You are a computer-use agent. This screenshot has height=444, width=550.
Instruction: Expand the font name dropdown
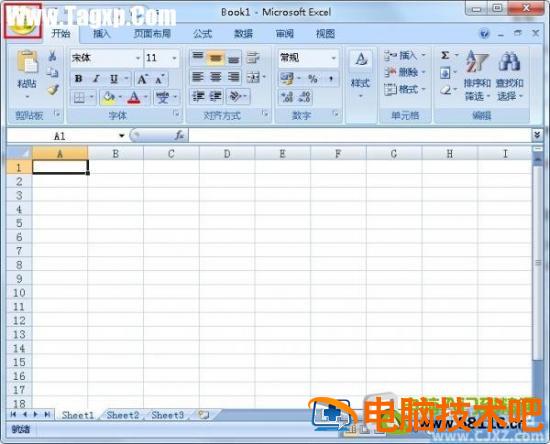click(138, 58)
